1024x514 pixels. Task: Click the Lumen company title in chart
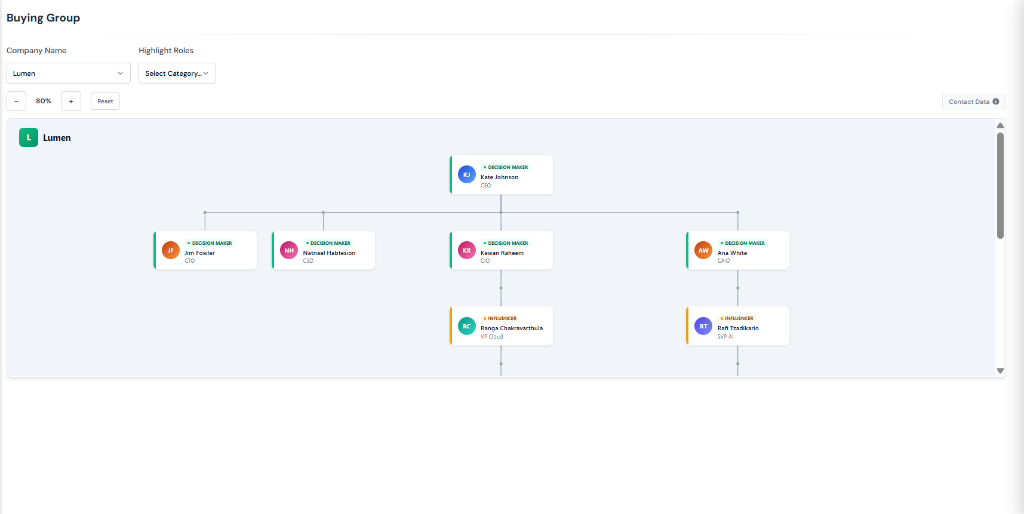pyautogui.click(x=57, y=138)
